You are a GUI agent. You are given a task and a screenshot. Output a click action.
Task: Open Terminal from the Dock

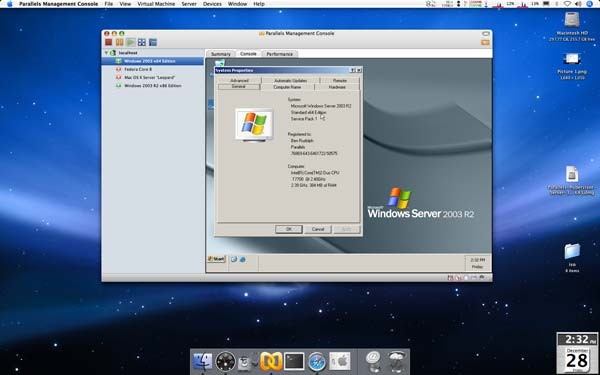pos(294,361)
